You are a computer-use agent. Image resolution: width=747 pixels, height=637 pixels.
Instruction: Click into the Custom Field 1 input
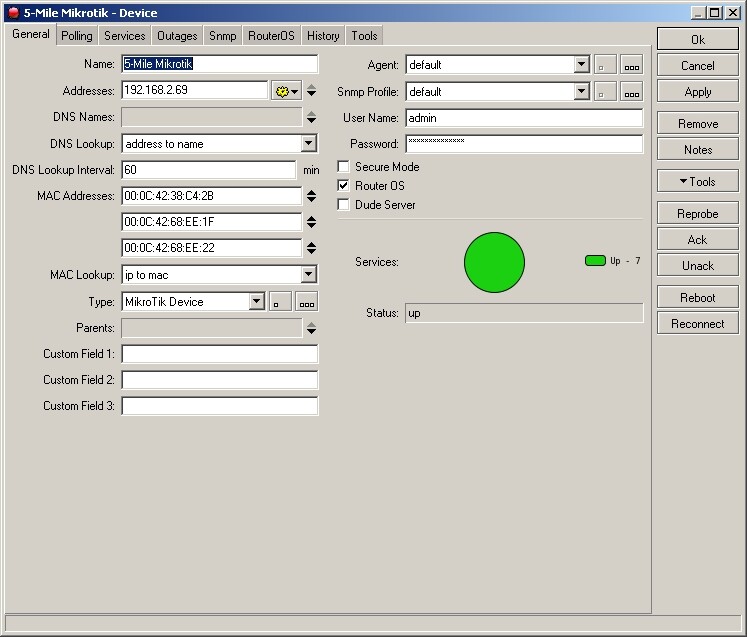219,354
